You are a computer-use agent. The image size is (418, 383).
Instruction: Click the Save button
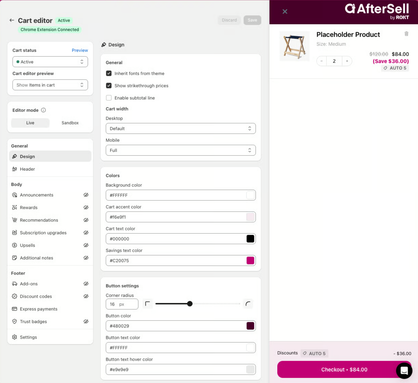252,20
